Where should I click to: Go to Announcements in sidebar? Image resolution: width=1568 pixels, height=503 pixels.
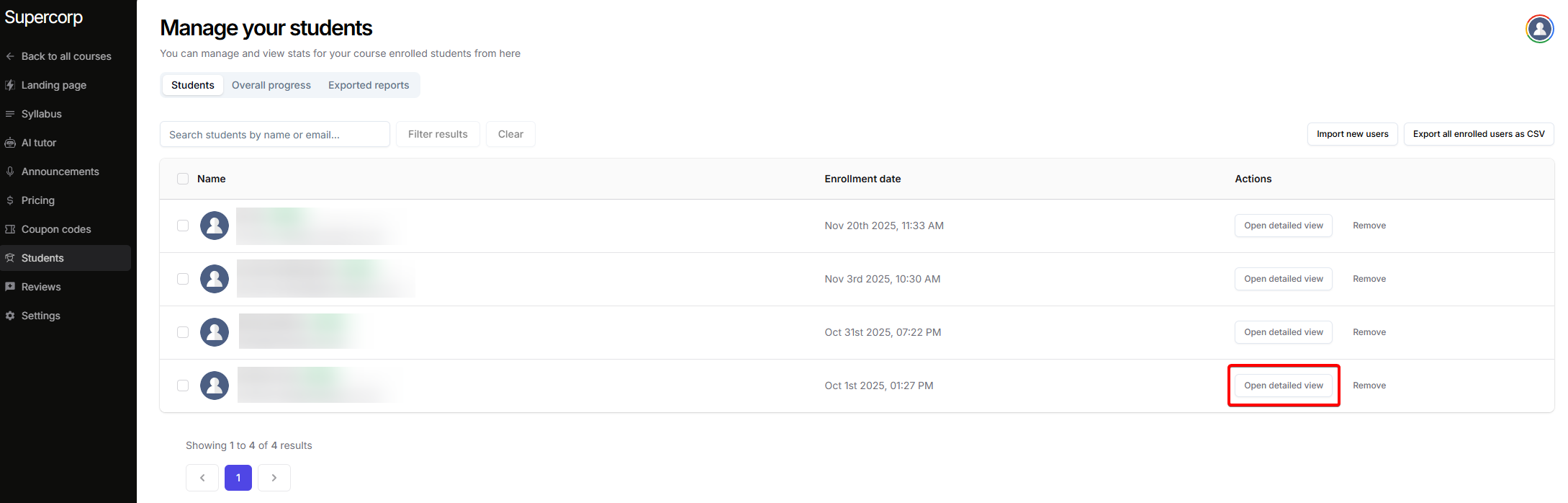tap(60, 172)
